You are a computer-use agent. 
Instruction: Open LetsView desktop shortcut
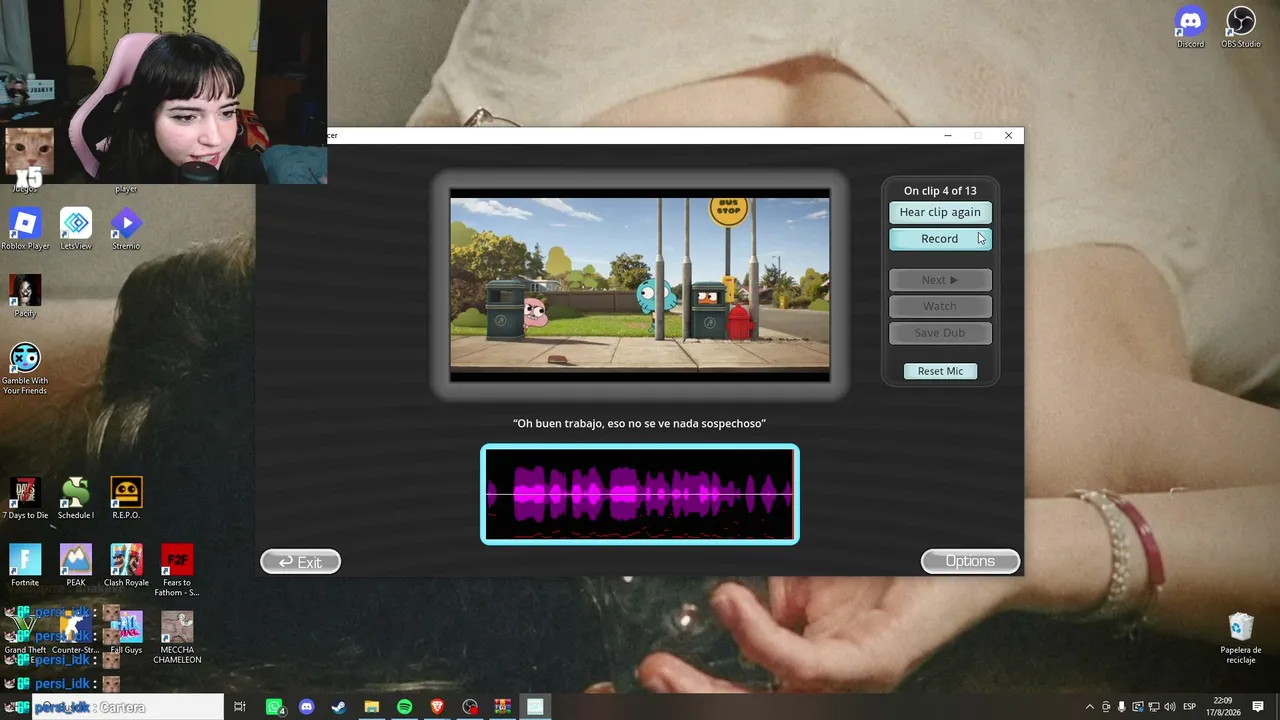[76, 229]
